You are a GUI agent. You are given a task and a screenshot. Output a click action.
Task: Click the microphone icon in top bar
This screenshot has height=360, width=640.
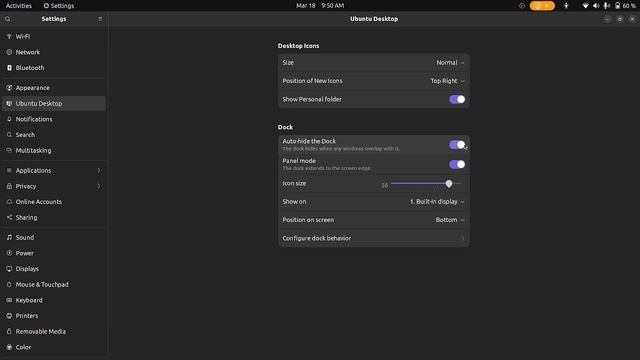(x=607, y=6)
